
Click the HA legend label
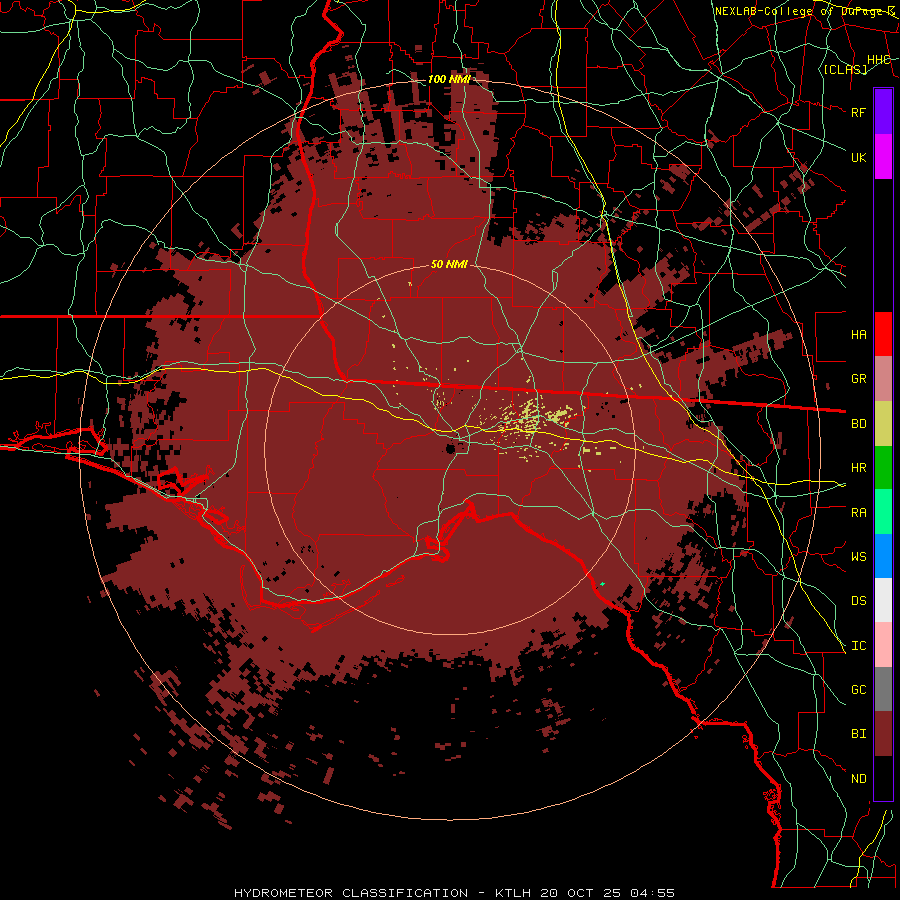pyautogui.click(x=858, y=335)
